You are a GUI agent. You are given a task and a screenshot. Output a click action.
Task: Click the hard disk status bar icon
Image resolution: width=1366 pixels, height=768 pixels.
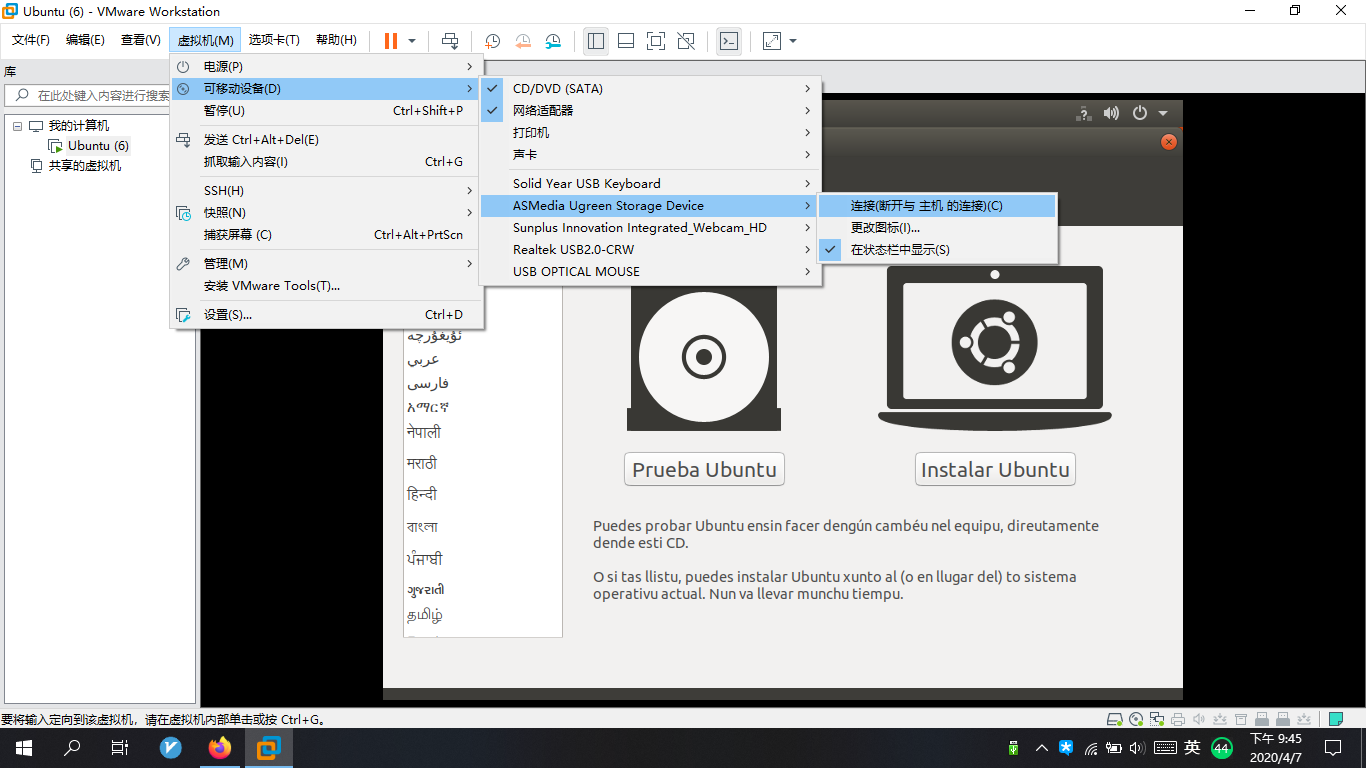[x=1114, y=718]
